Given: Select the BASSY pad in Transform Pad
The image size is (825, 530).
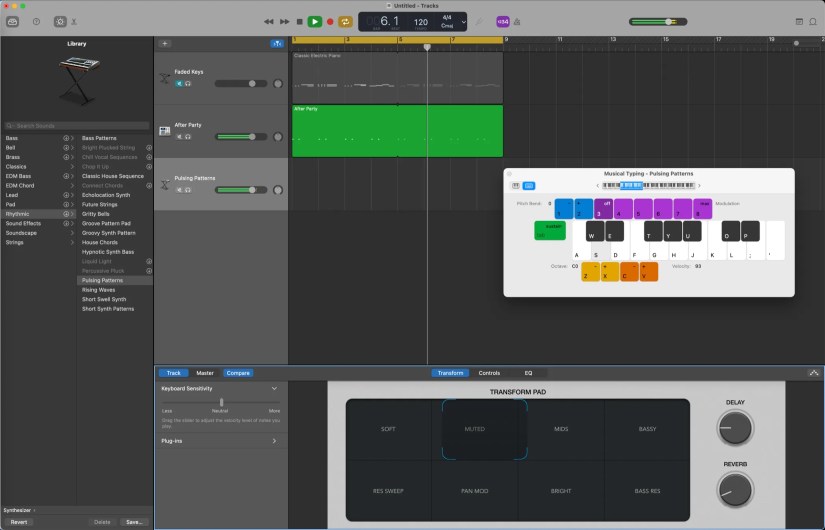Looking at the screenshot, I should pyautogui.click(x=647, y=429).
